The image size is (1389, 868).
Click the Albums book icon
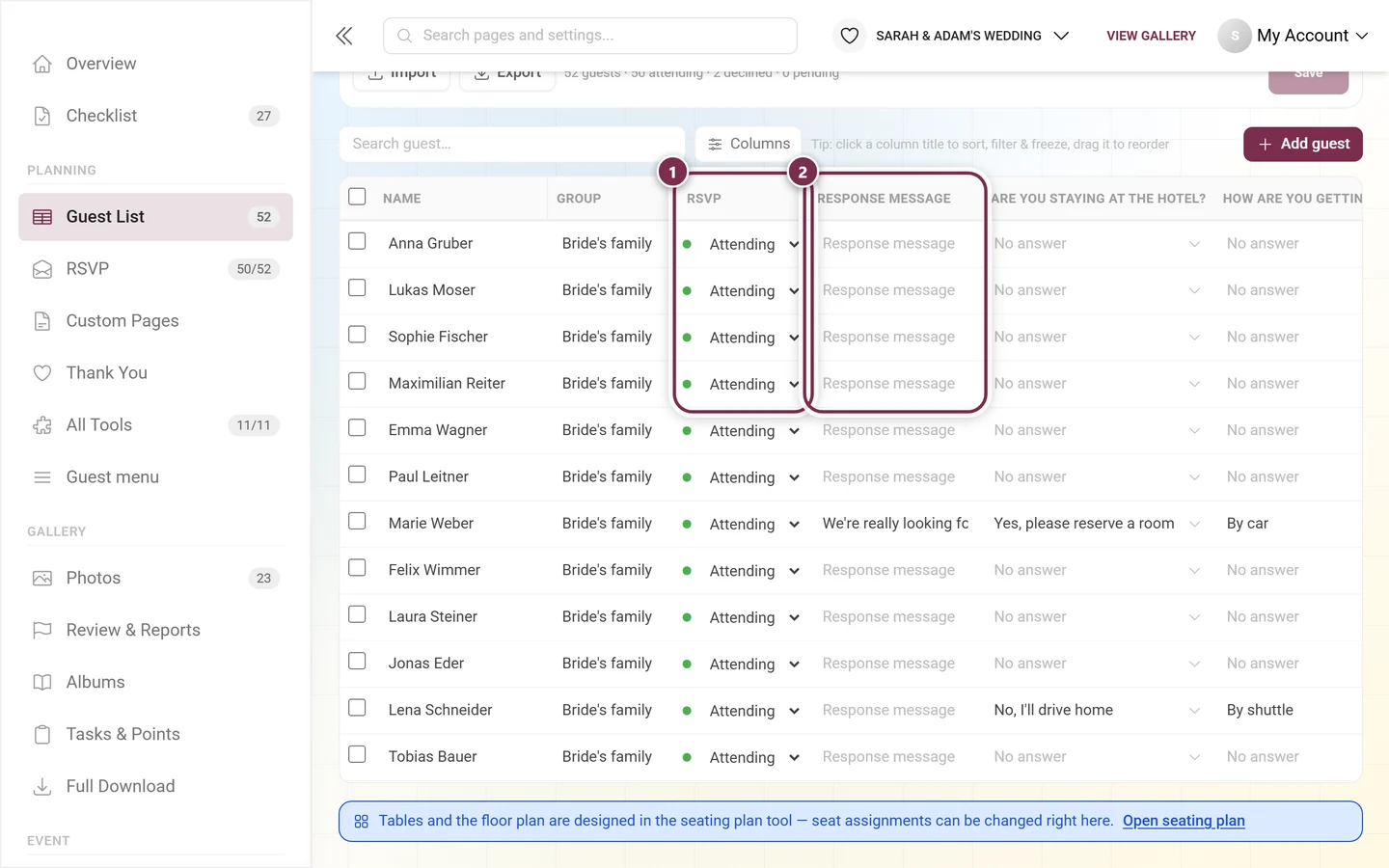[42, 683]
